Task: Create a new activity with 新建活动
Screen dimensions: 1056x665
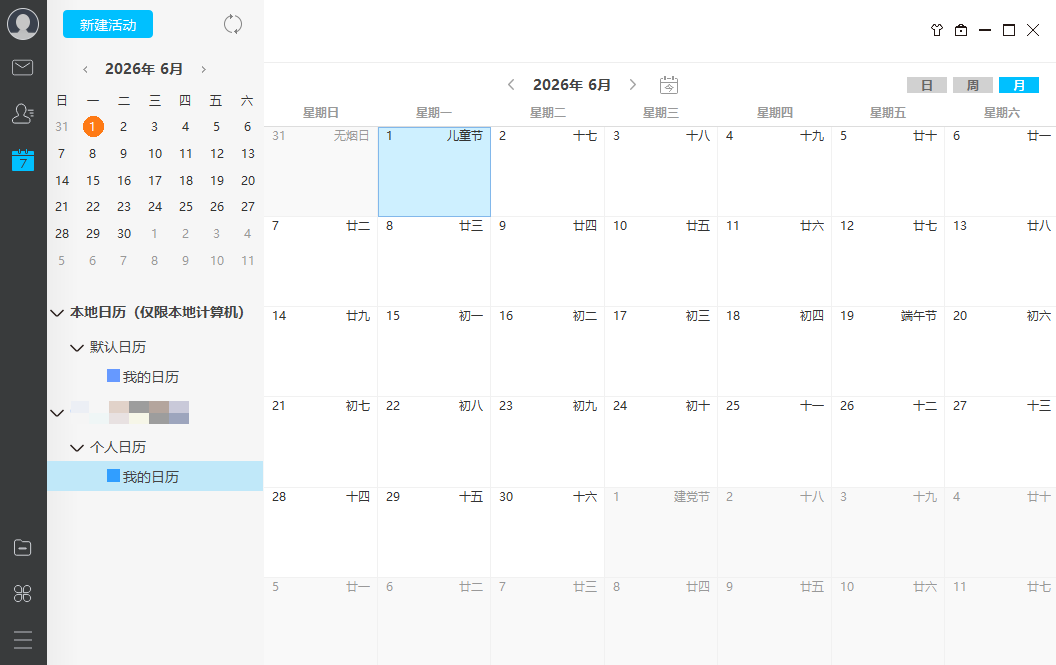Action: [x=108, y=24]
